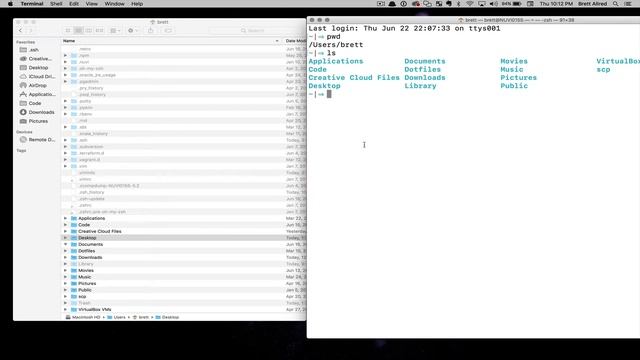This screenshot has width=640, height=360.
Task: Click the Finder share button
Action: point(151,31)
